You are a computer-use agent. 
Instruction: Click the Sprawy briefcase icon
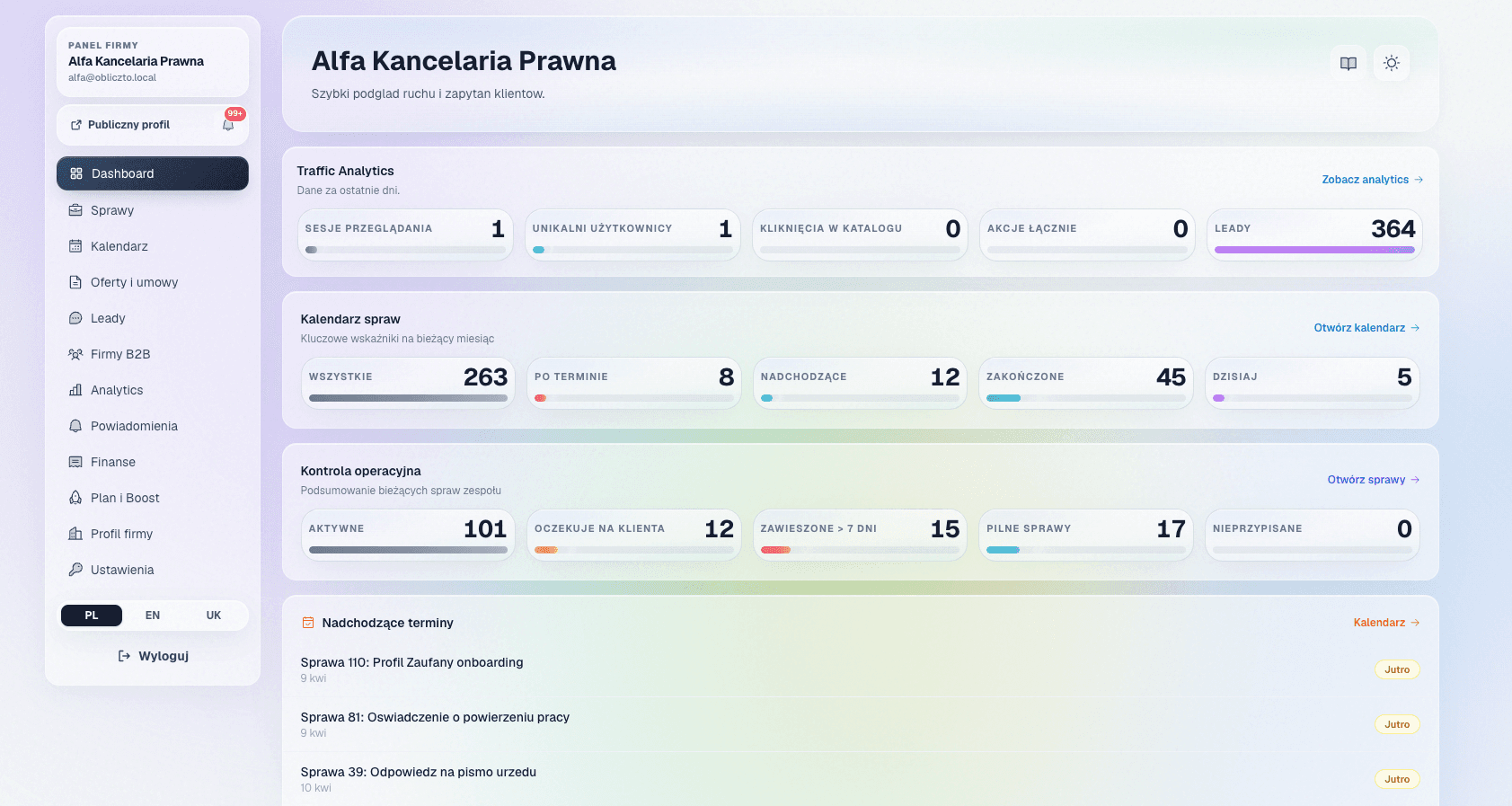[75, 210]
